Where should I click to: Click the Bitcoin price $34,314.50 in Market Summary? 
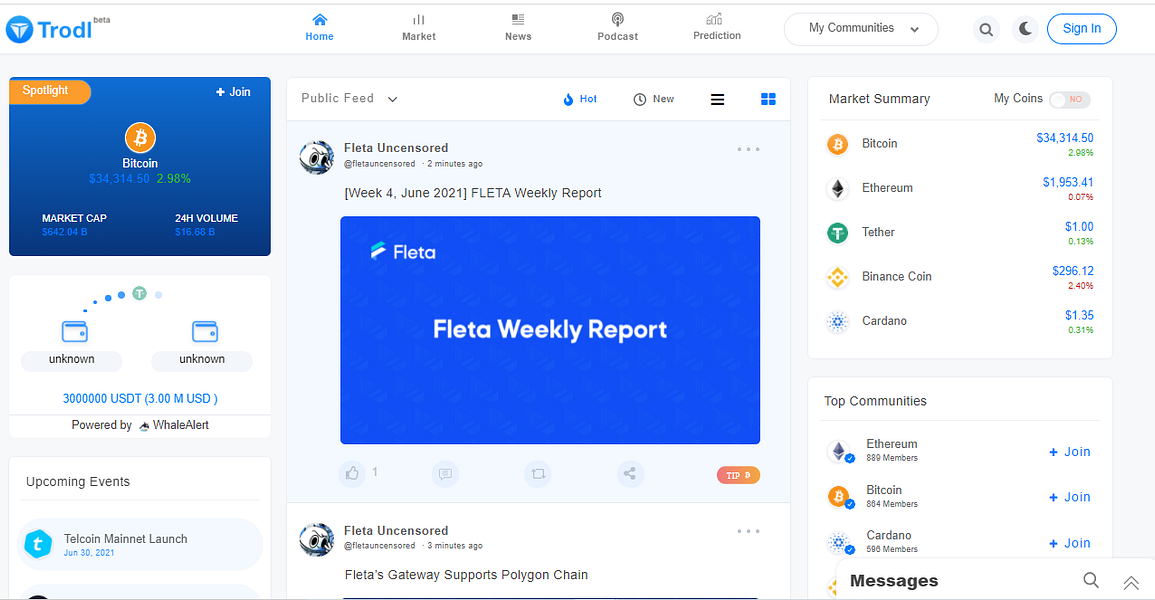click(x=1064, y=138)
